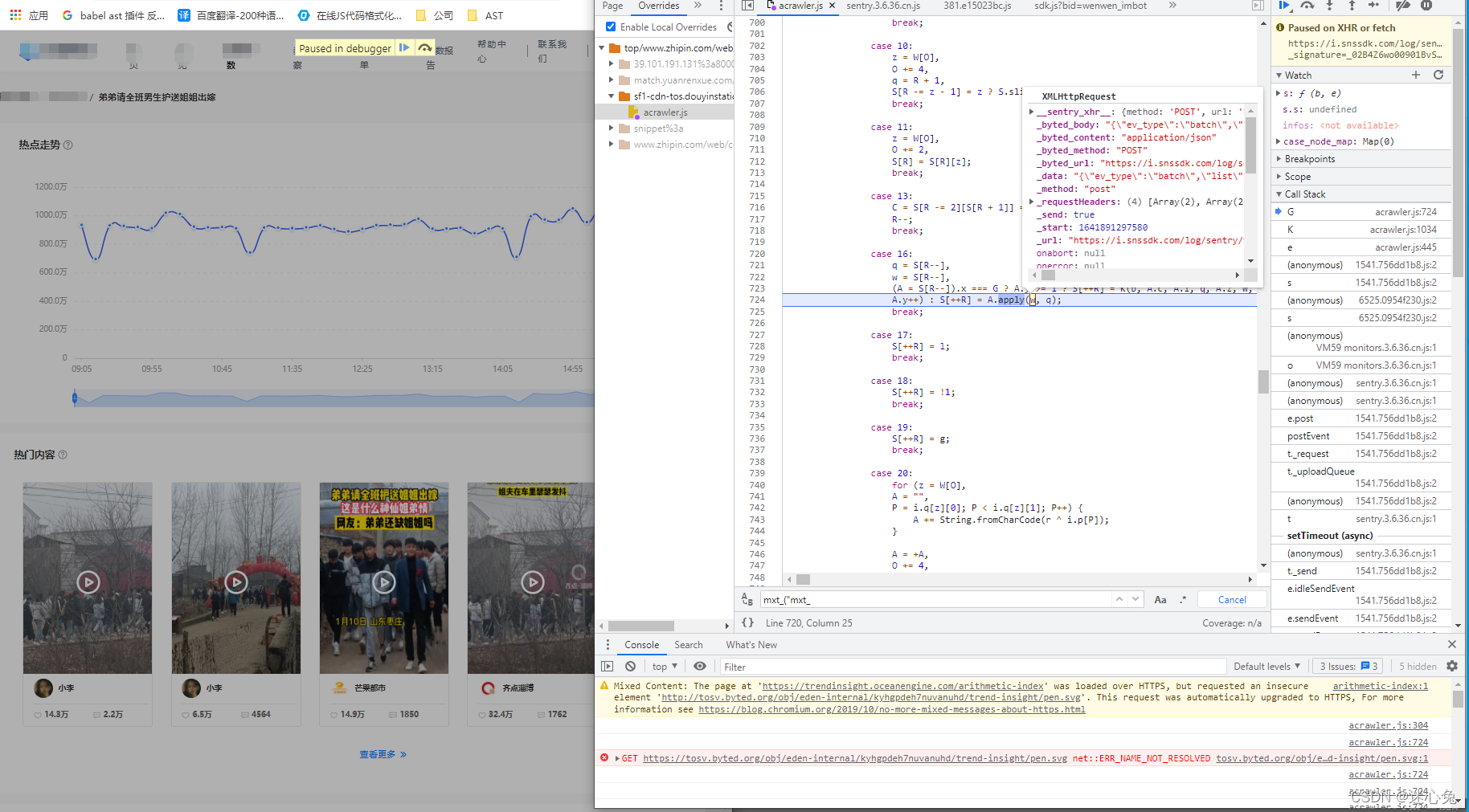Image resolution: width=1469 pixels, height=812 pixels.
Task: Select the Console drawer tab
Action: (x=642, y=645)
